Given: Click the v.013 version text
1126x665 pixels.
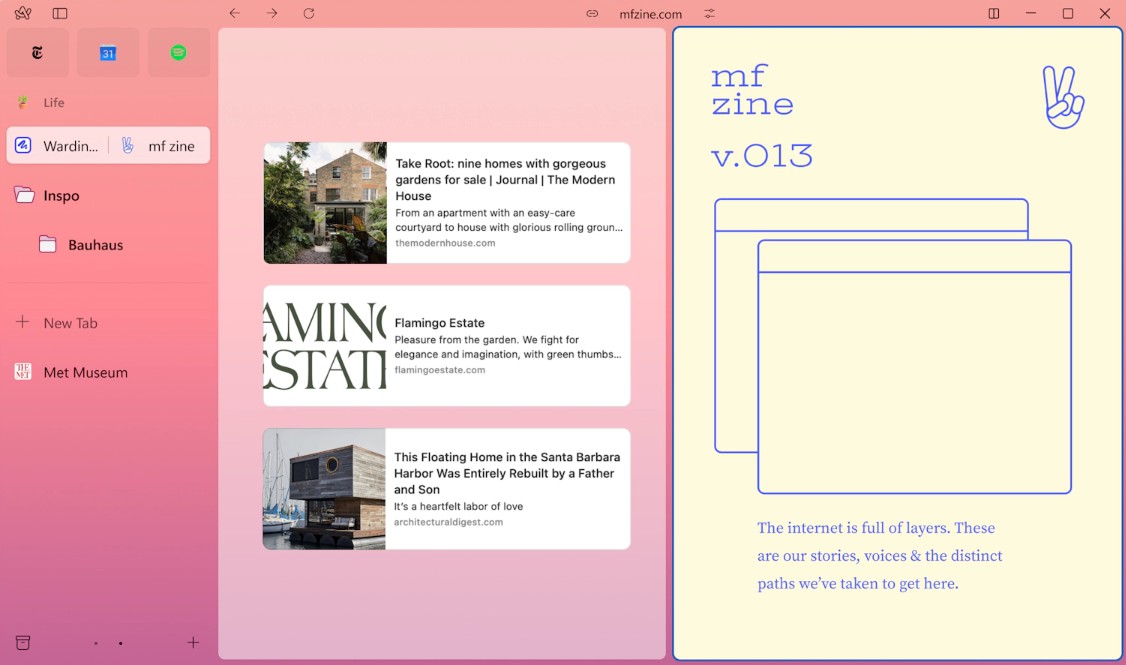Looking at the screenshot, I should (761, 156).
